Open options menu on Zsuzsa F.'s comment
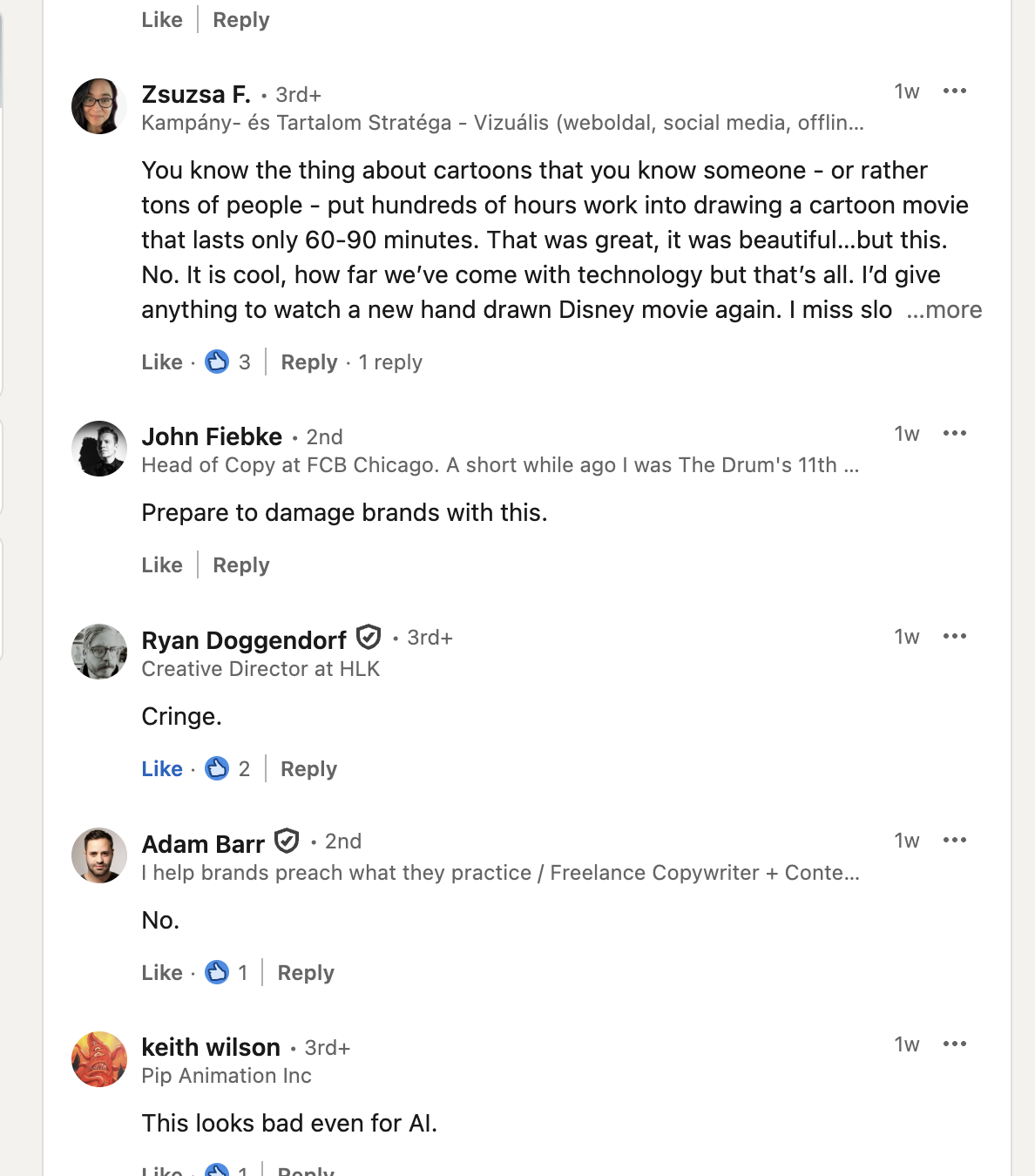Viewport: 1035px width, 1176px height. pyautogui.click(x=955, y=91)
